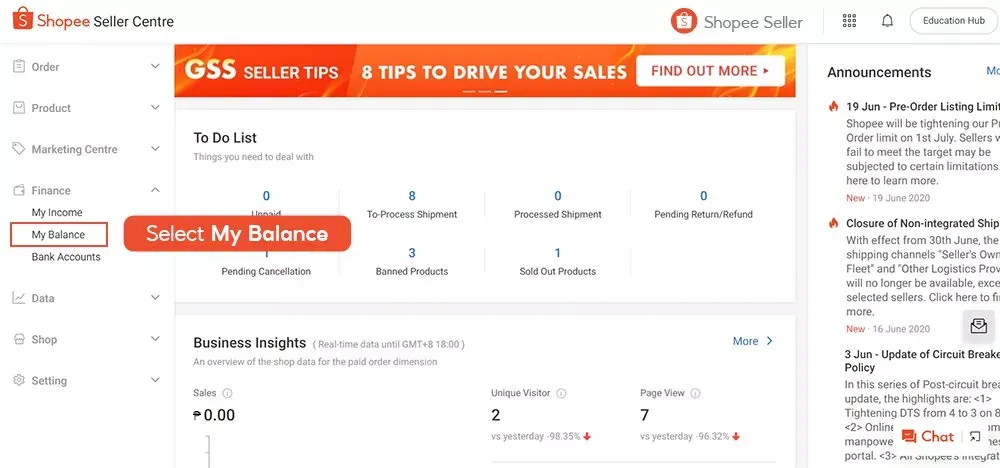
Task: Click FIND OUT MORE on banner
Action: click(710, 71)
